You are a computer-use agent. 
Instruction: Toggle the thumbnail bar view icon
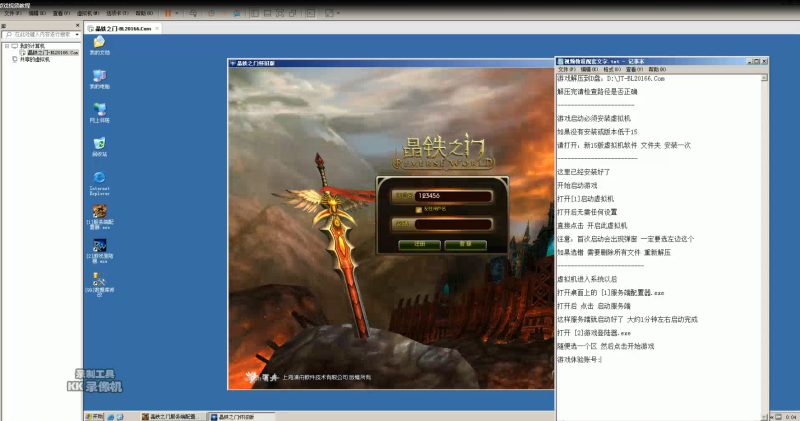tap(267, 13)
